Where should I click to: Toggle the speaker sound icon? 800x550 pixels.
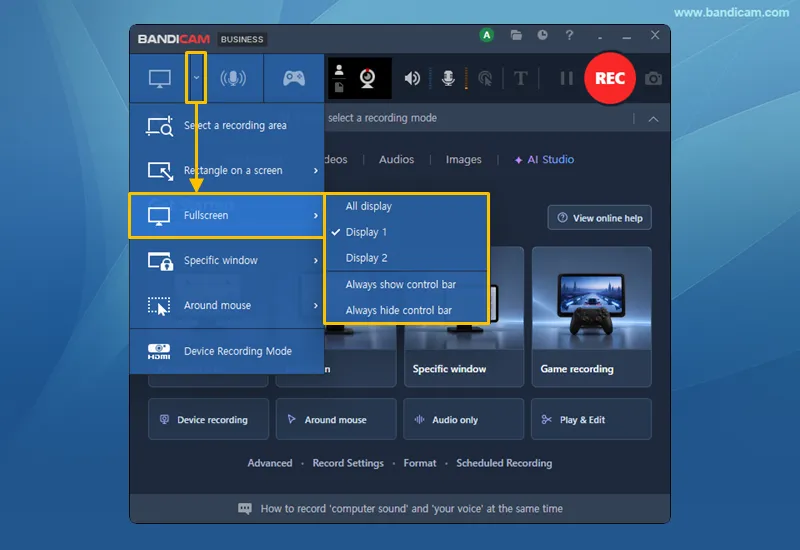(x=412, y=78)
